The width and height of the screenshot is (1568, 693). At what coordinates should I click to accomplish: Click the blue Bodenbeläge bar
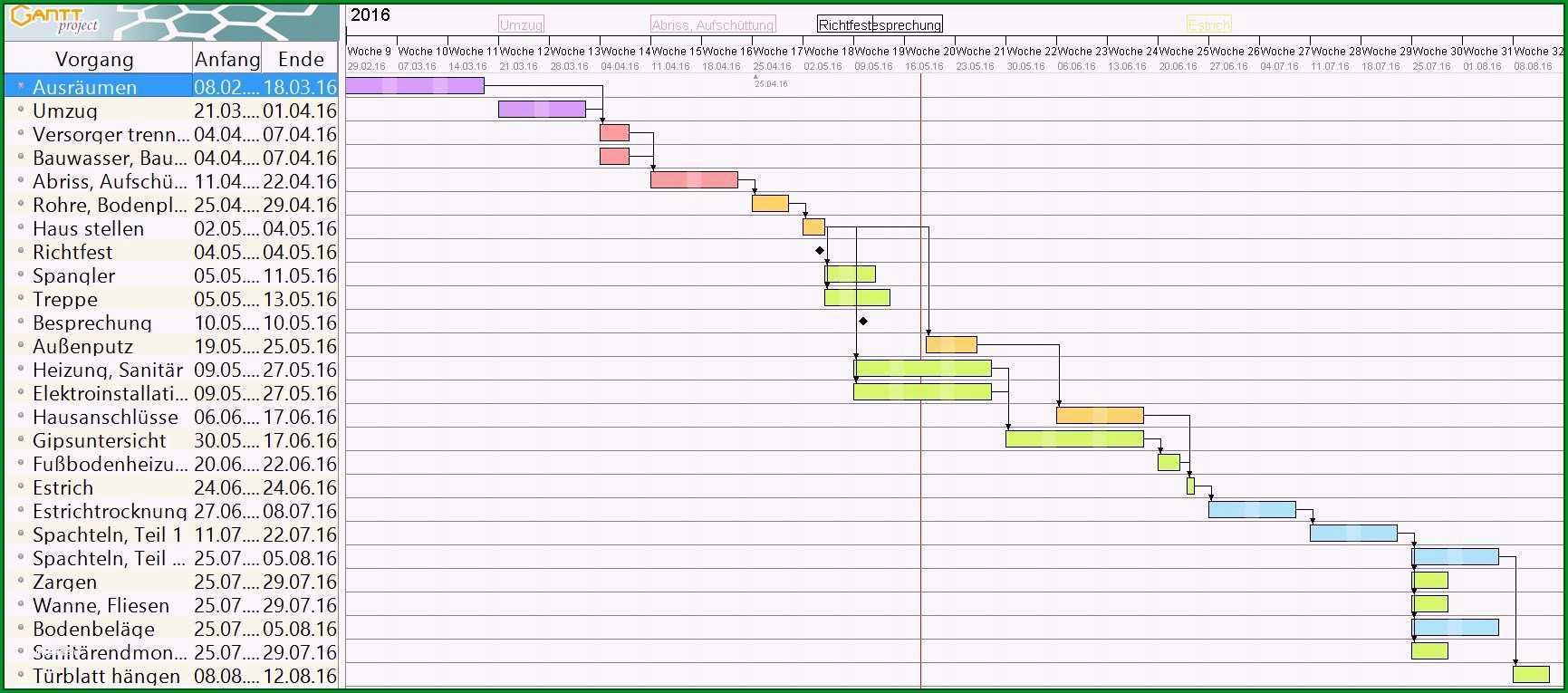point(1455,628)
